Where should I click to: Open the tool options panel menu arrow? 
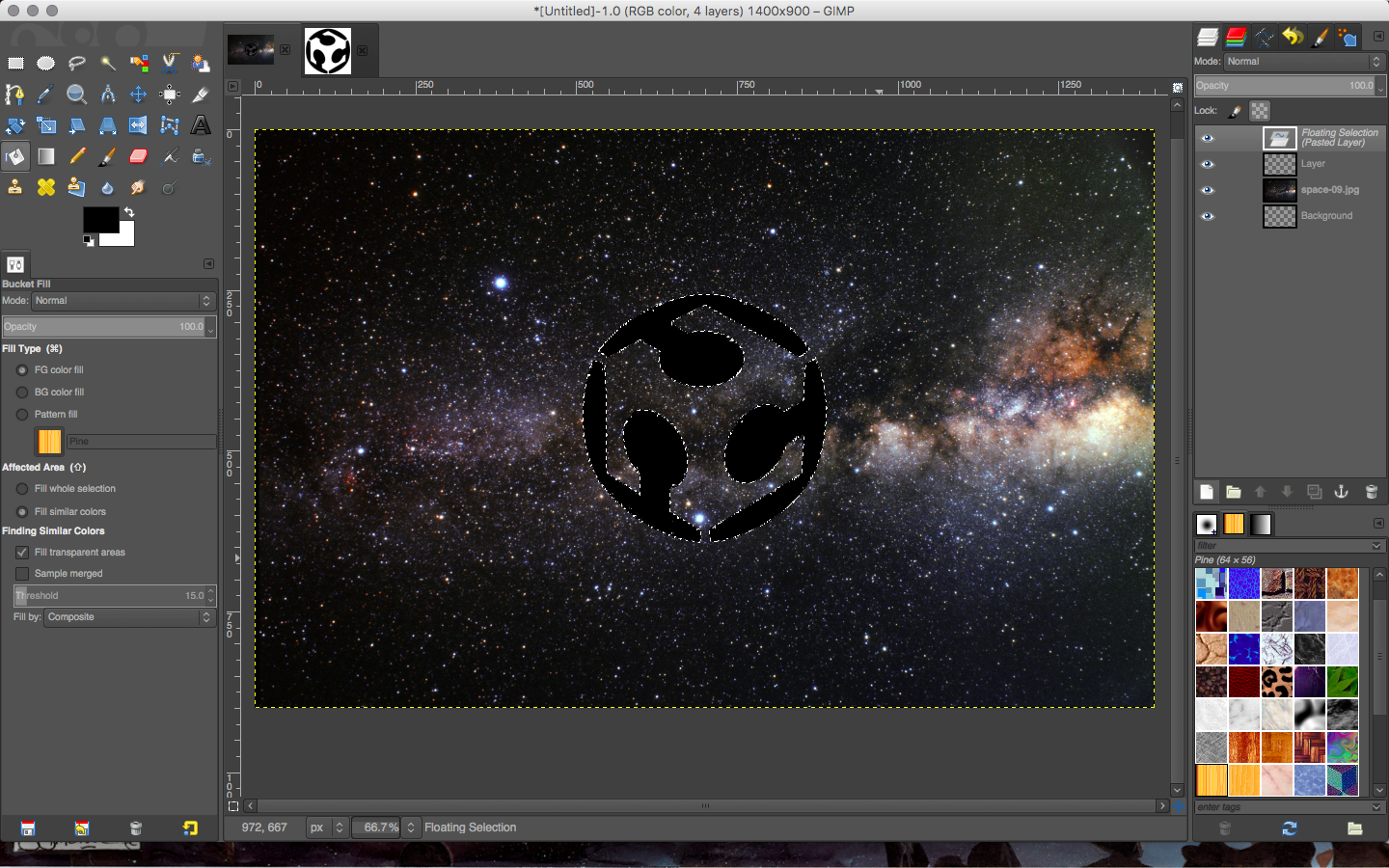tap(208, 263)
